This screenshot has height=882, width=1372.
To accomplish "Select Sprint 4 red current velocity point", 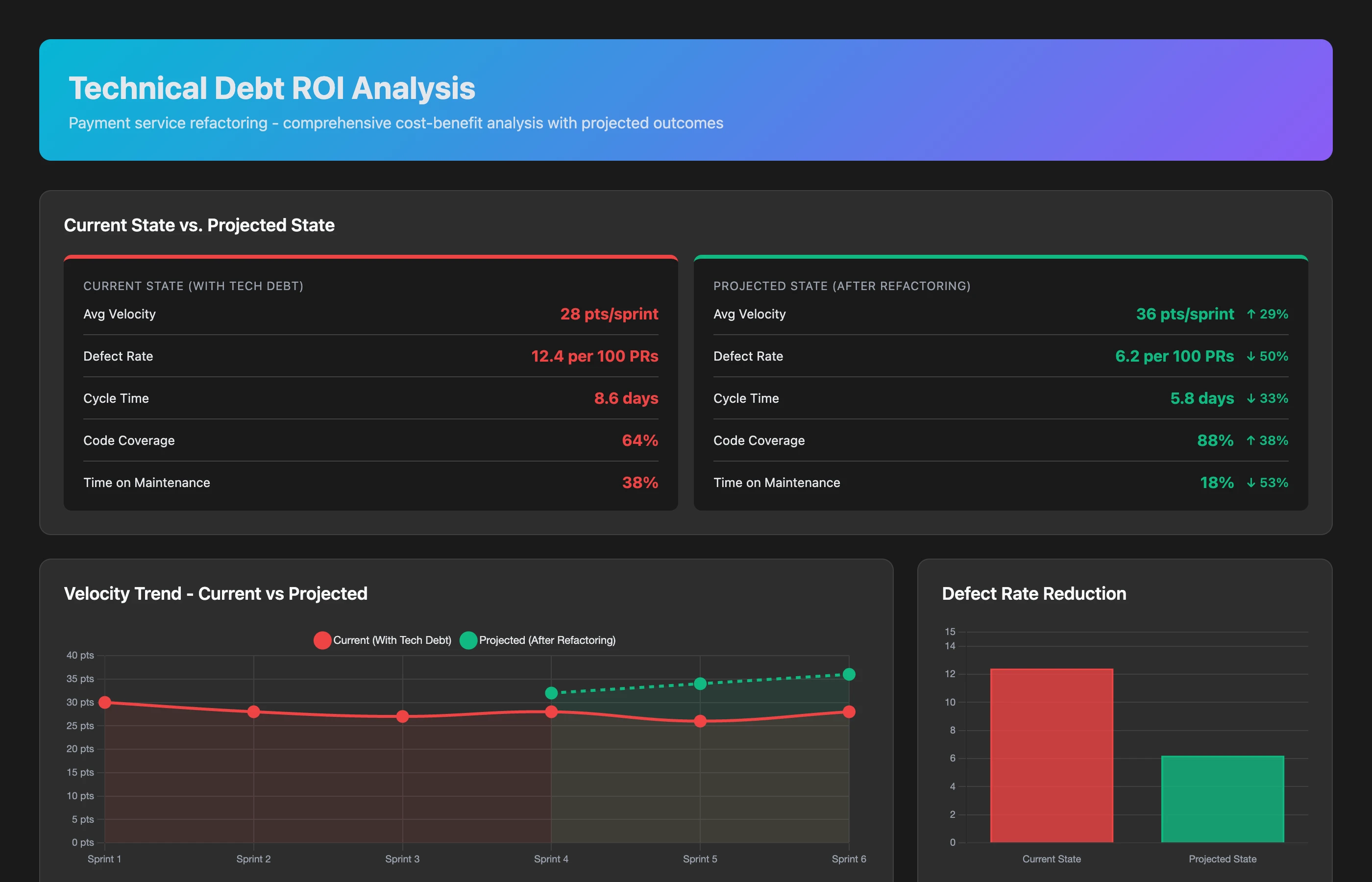I will click(x=551, y=712).
